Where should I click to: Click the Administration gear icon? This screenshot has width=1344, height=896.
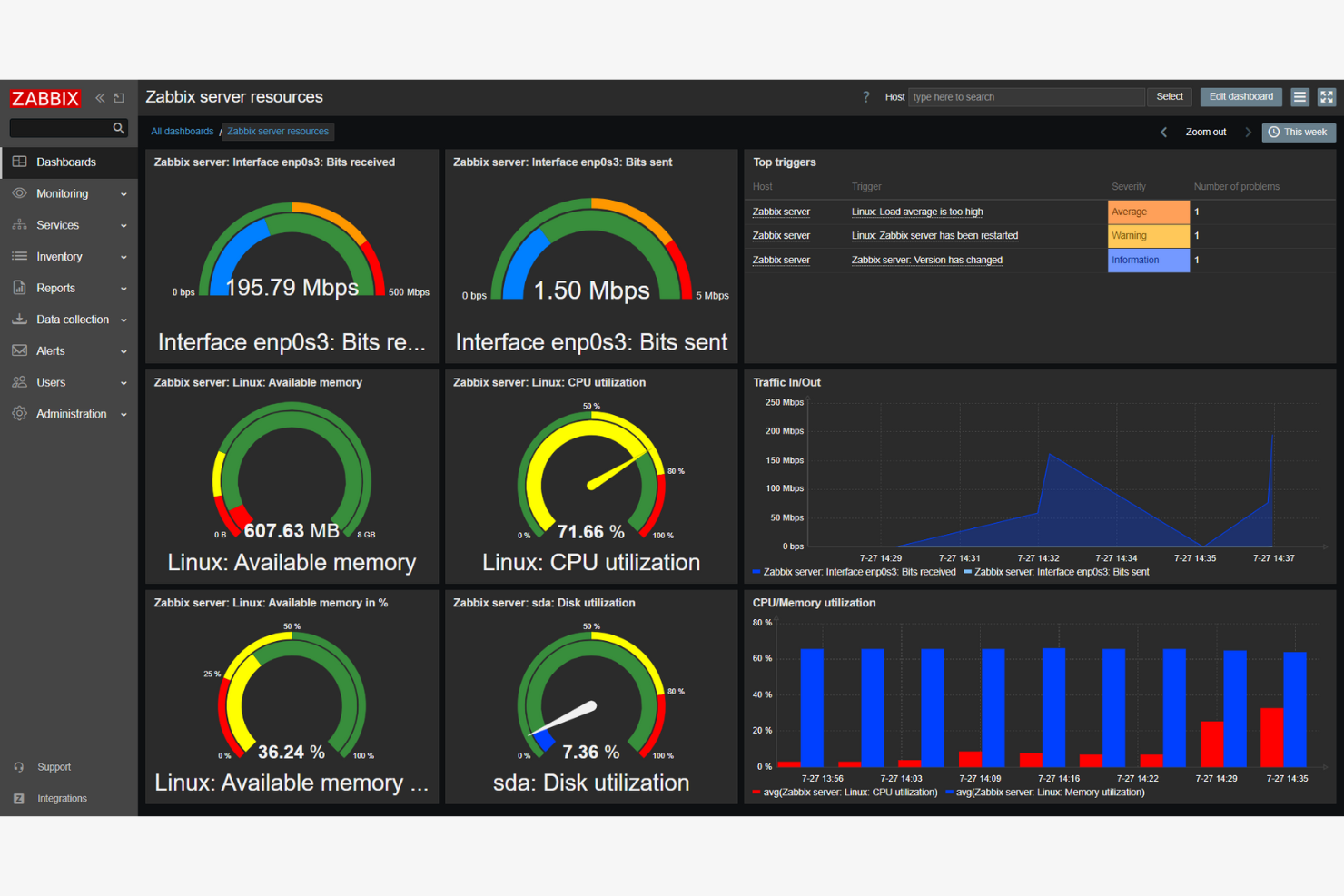click(x=19, y=413)
